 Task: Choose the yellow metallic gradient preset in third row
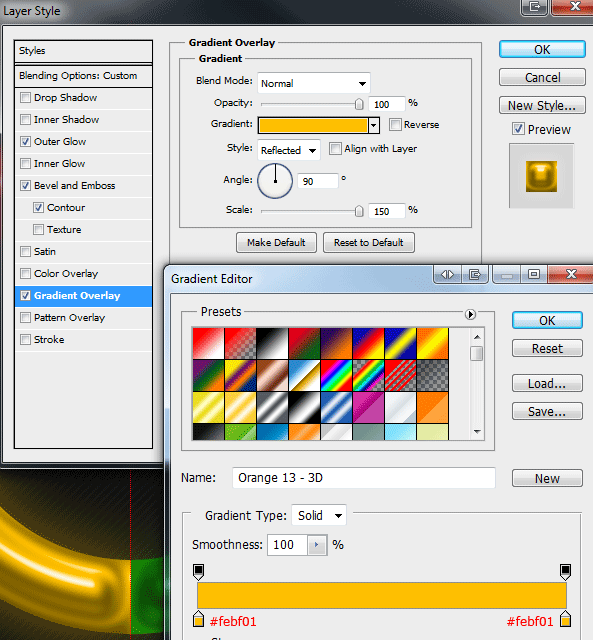(x=208, y=407)
